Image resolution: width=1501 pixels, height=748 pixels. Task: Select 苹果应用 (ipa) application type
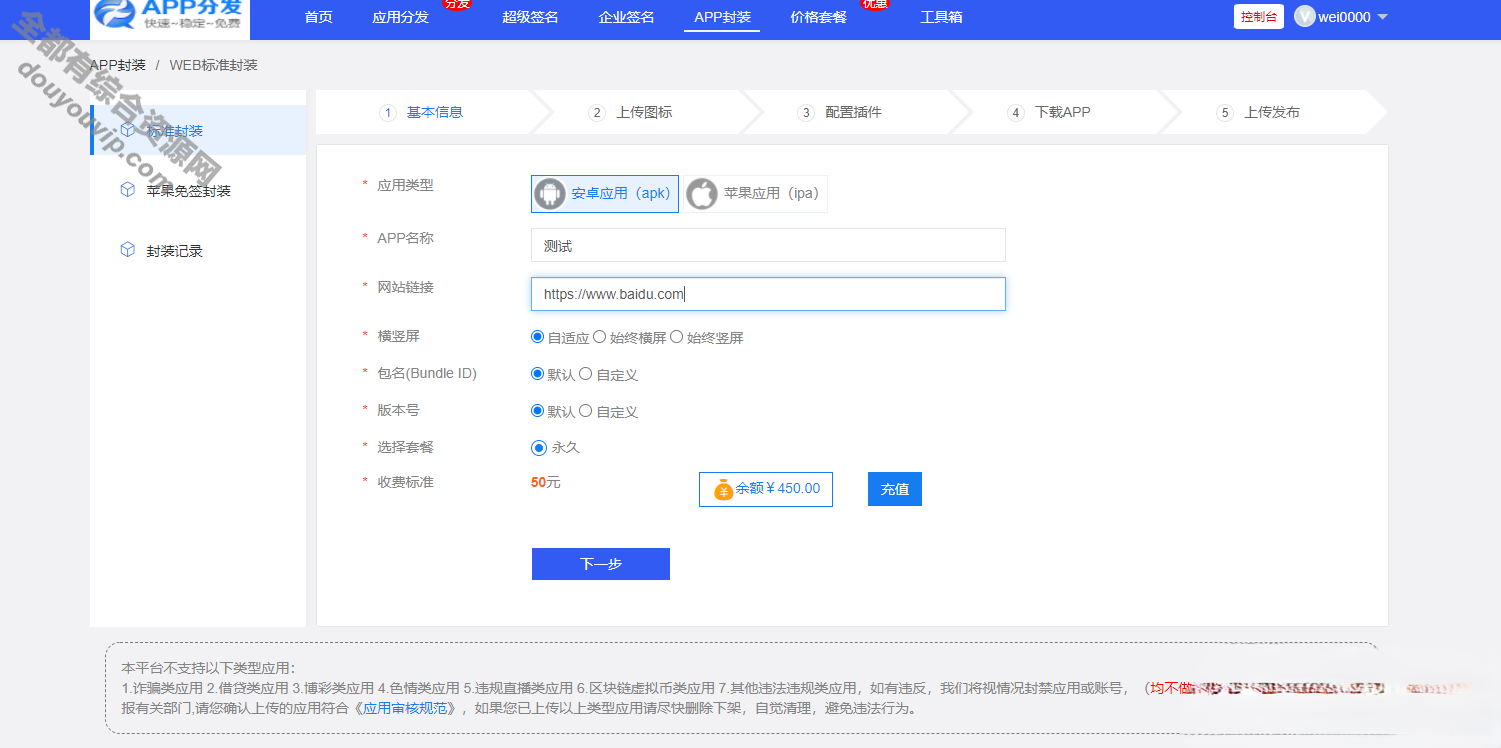pos(756,194)
